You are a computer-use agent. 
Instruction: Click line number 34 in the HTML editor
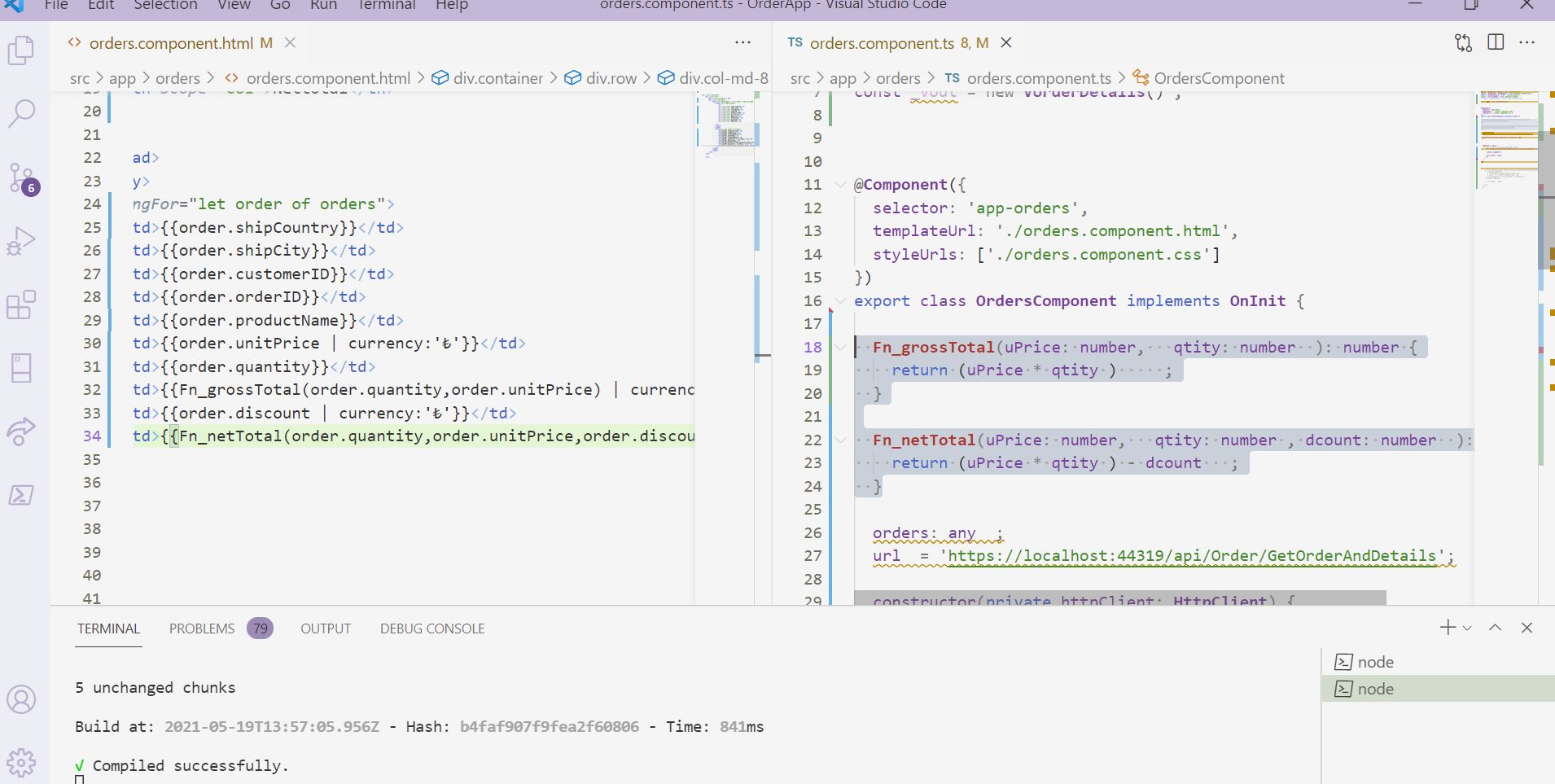click(92, 436)
